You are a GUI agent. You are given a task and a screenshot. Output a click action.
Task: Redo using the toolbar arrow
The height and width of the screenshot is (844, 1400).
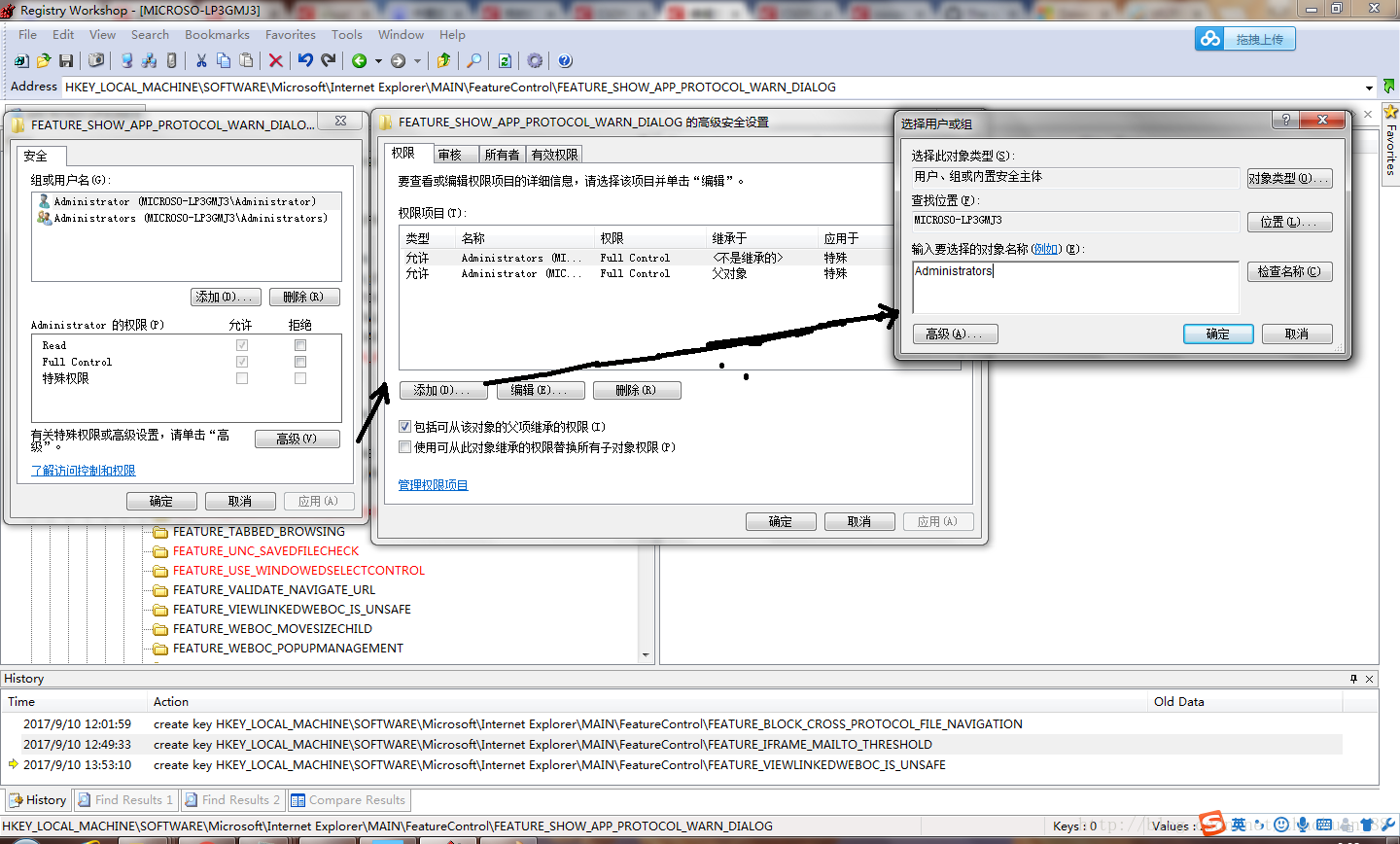(329, 61)
